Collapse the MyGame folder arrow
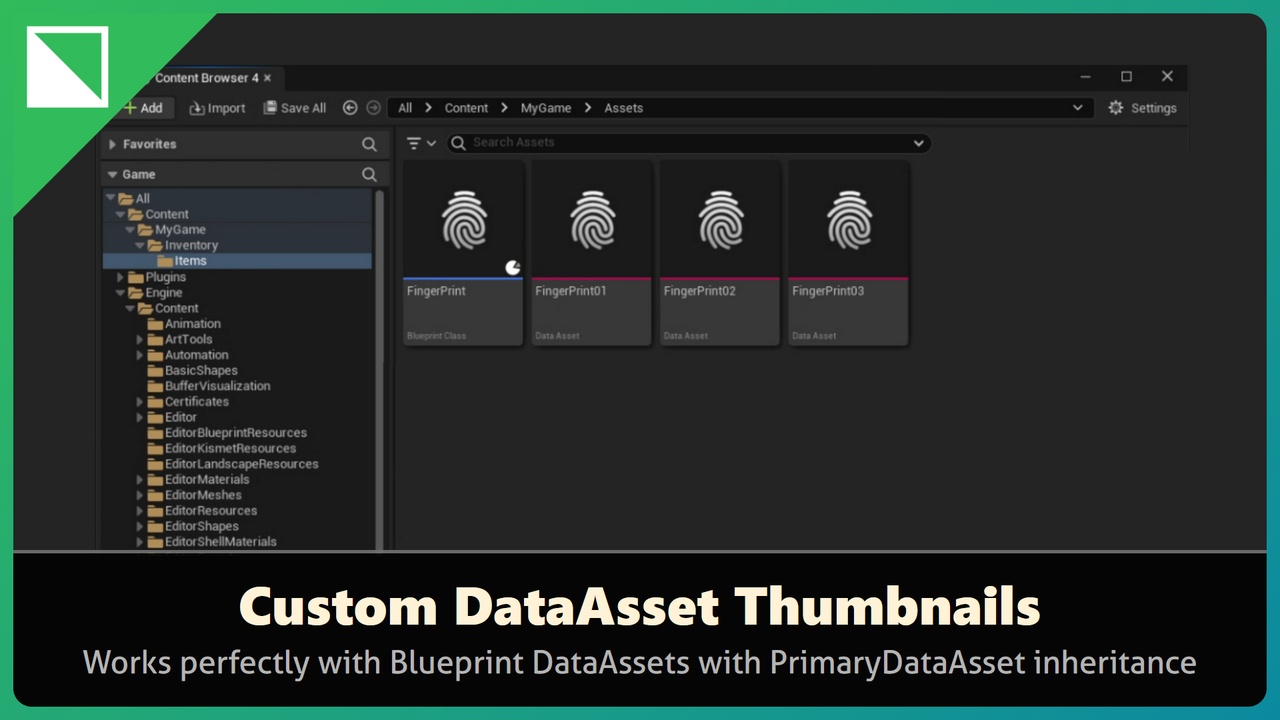 click(130, 230)
